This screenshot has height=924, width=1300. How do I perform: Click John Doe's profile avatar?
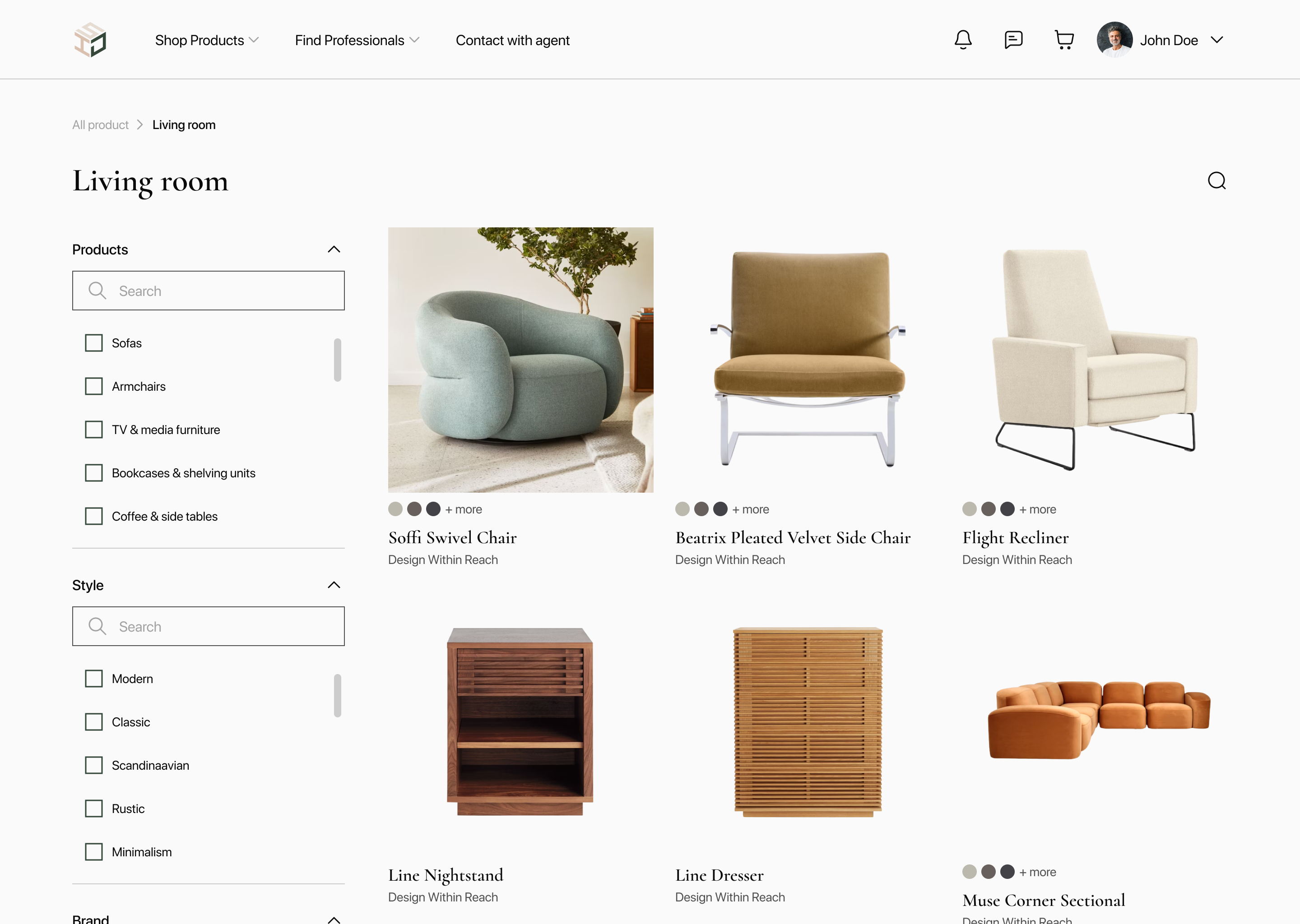tap(1114, 40)
